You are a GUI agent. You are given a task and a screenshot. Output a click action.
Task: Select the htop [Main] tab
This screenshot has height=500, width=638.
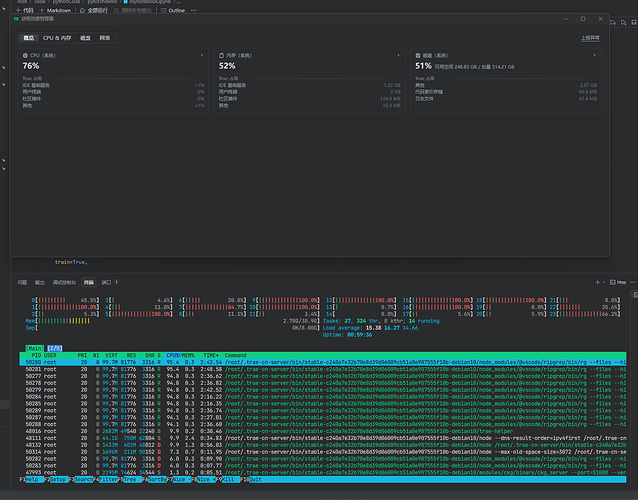(x=35, y=348)
